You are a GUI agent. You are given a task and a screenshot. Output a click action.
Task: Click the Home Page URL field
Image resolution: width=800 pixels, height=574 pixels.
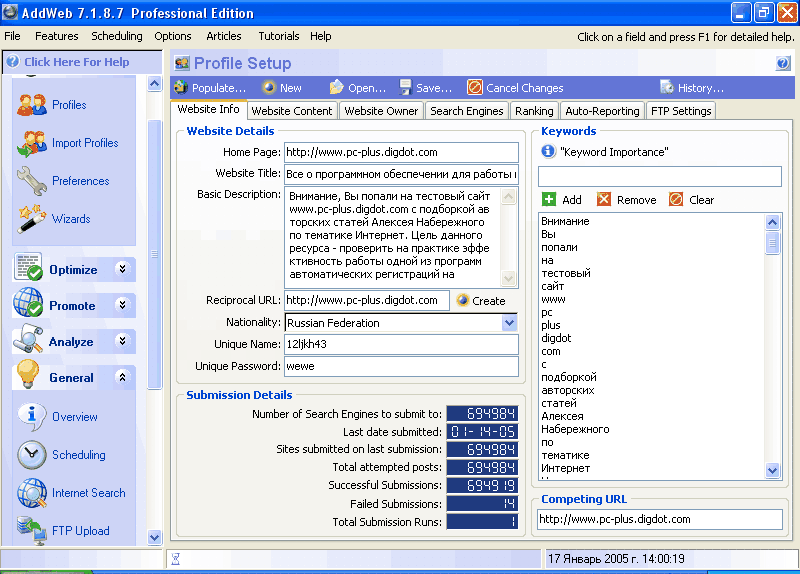click(x=401, y=152)
